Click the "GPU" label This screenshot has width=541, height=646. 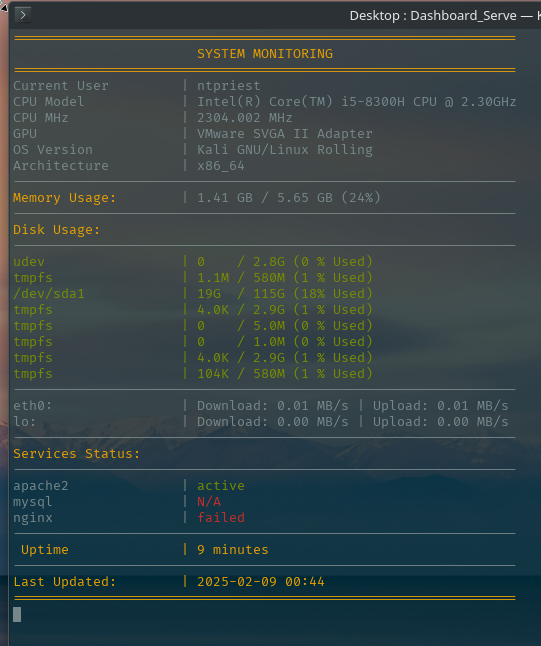tap(25, 134)
